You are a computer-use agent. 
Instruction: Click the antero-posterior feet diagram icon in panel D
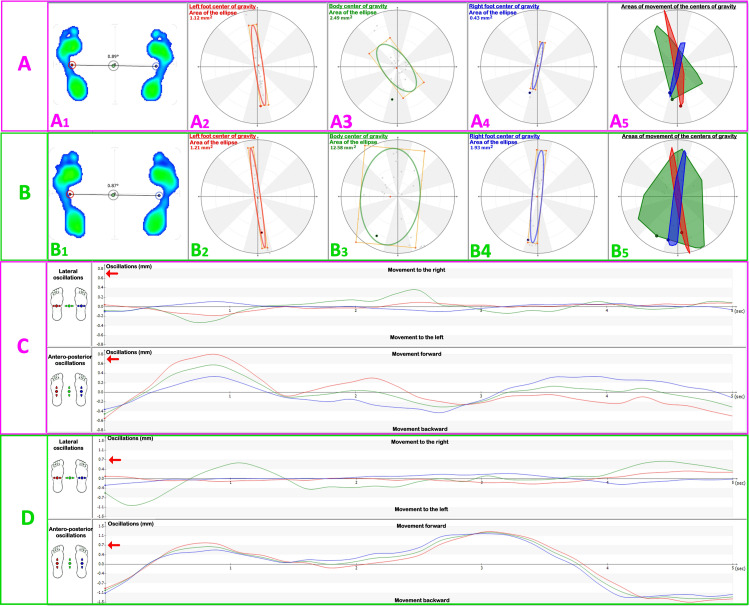click(x=70, y=562)
